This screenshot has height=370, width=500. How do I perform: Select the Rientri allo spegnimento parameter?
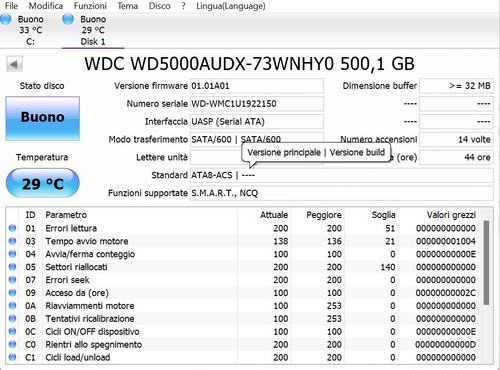(x=94, y=345)
